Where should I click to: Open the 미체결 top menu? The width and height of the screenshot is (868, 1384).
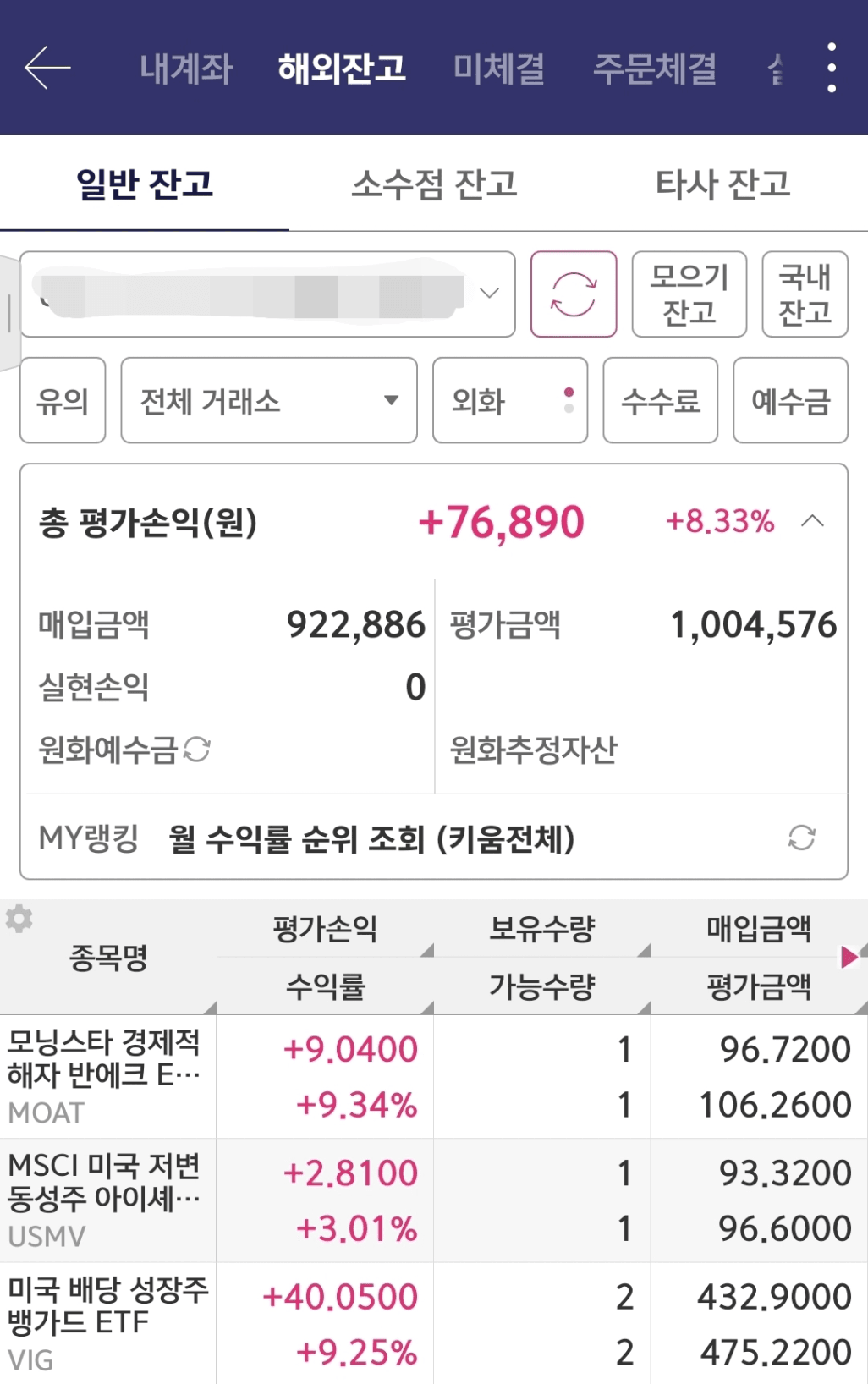click(499, 69)
